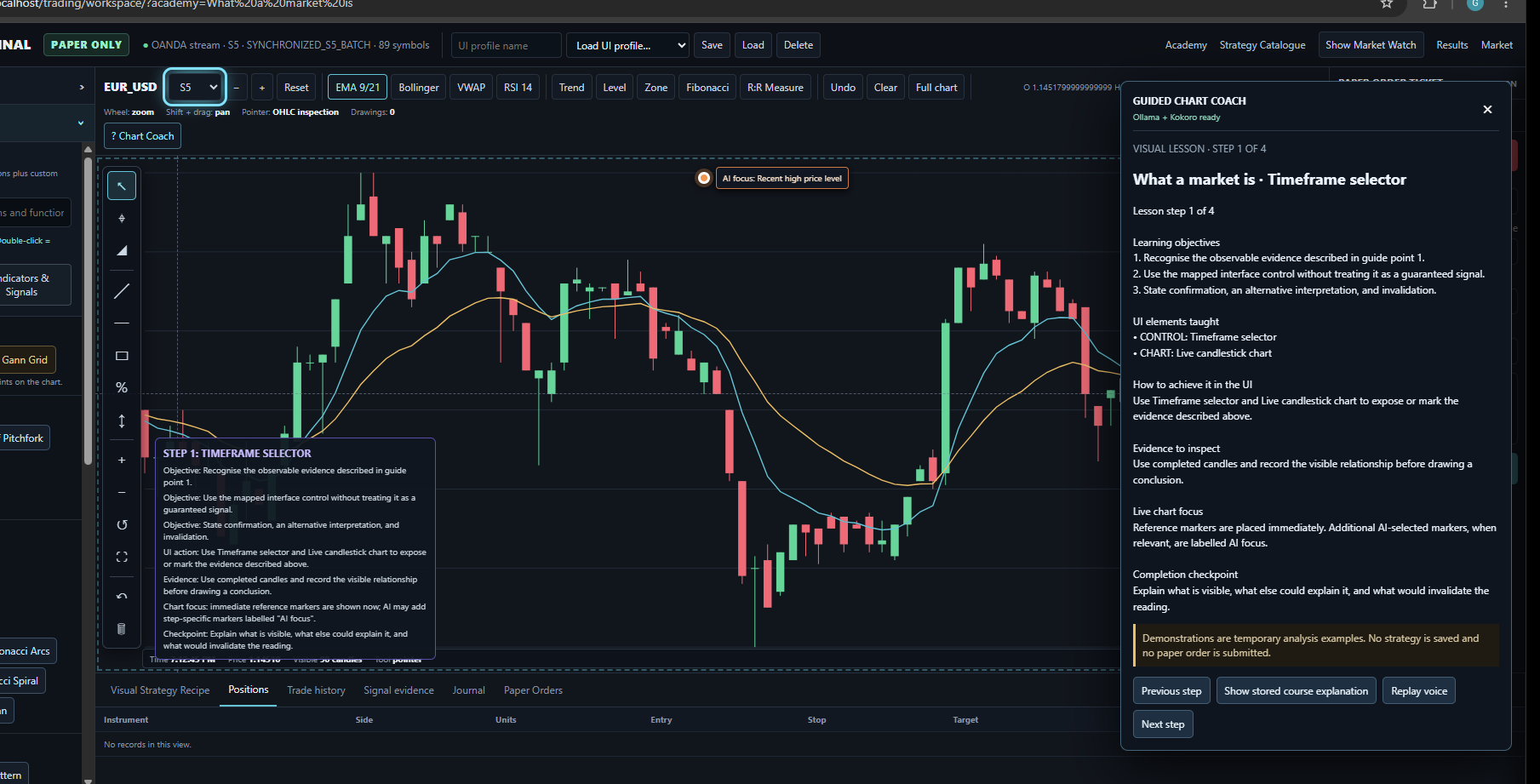
Task: Open the Signal evidence tab
Action: point(398,690)
